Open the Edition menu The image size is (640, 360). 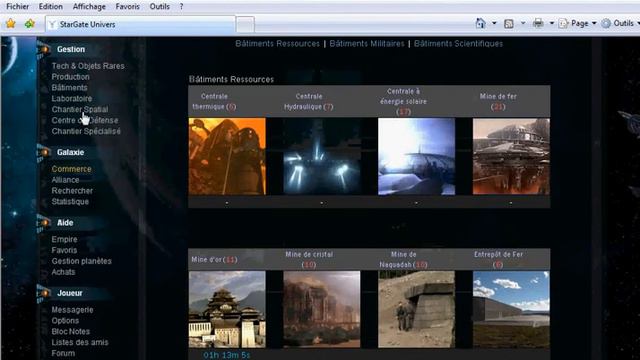pos(51,7)
